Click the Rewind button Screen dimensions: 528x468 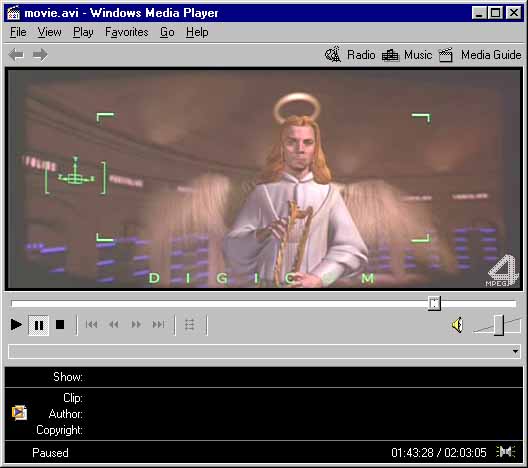[x=114, y=325]
